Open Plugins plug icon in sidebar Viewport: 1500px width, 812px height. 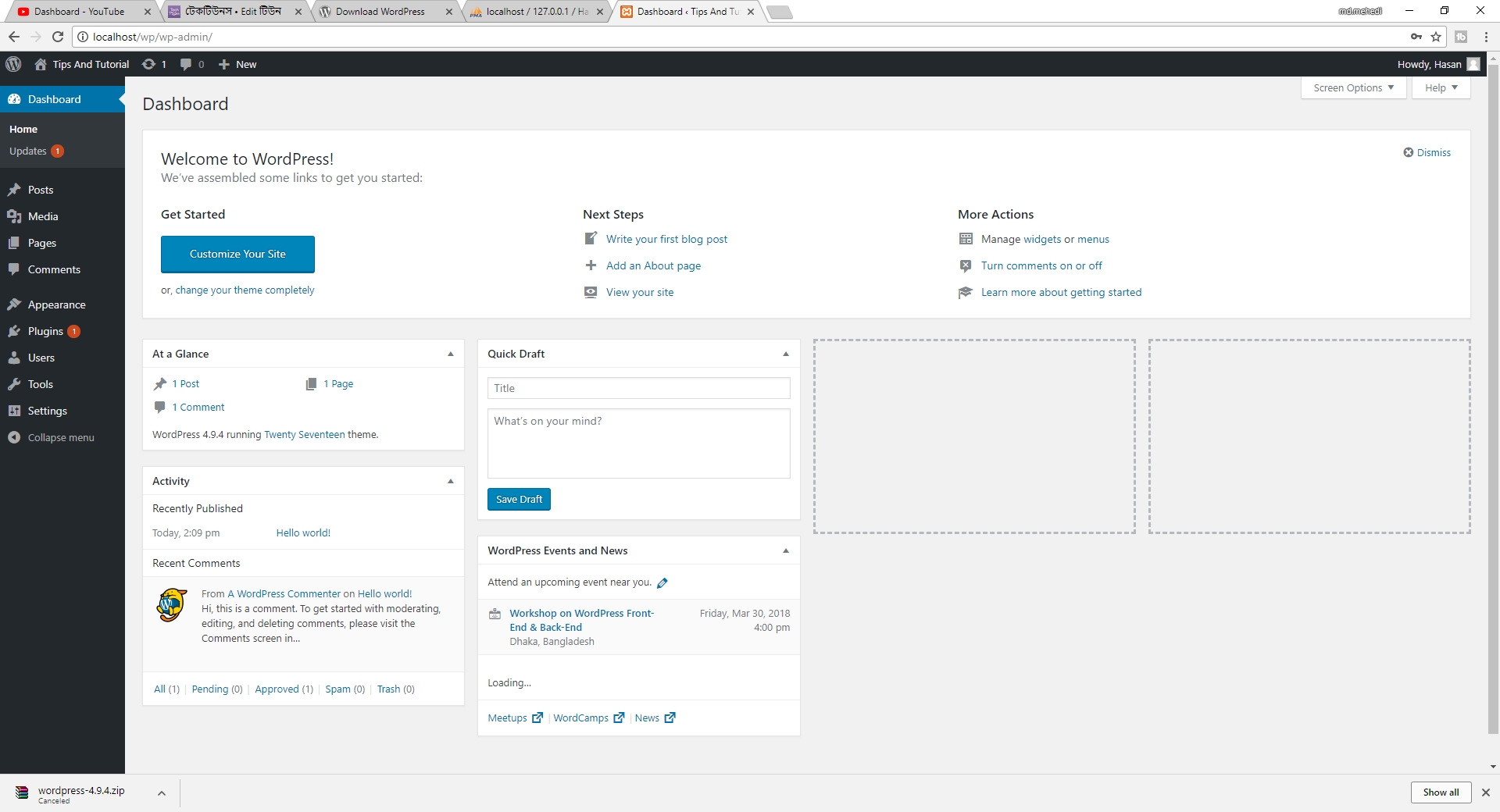pyautogui.click(x=14, y=331)
